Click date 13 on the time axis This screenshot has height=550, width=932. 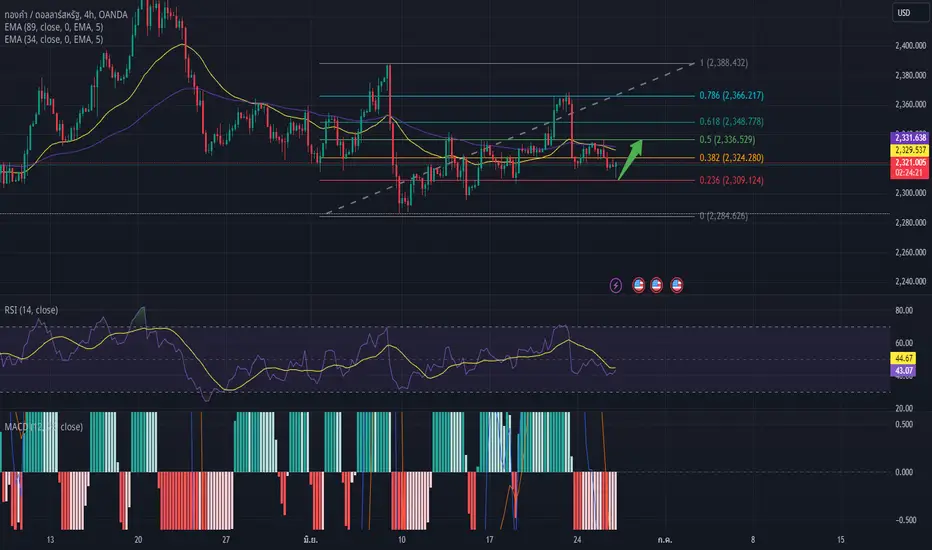coord(50,540)
